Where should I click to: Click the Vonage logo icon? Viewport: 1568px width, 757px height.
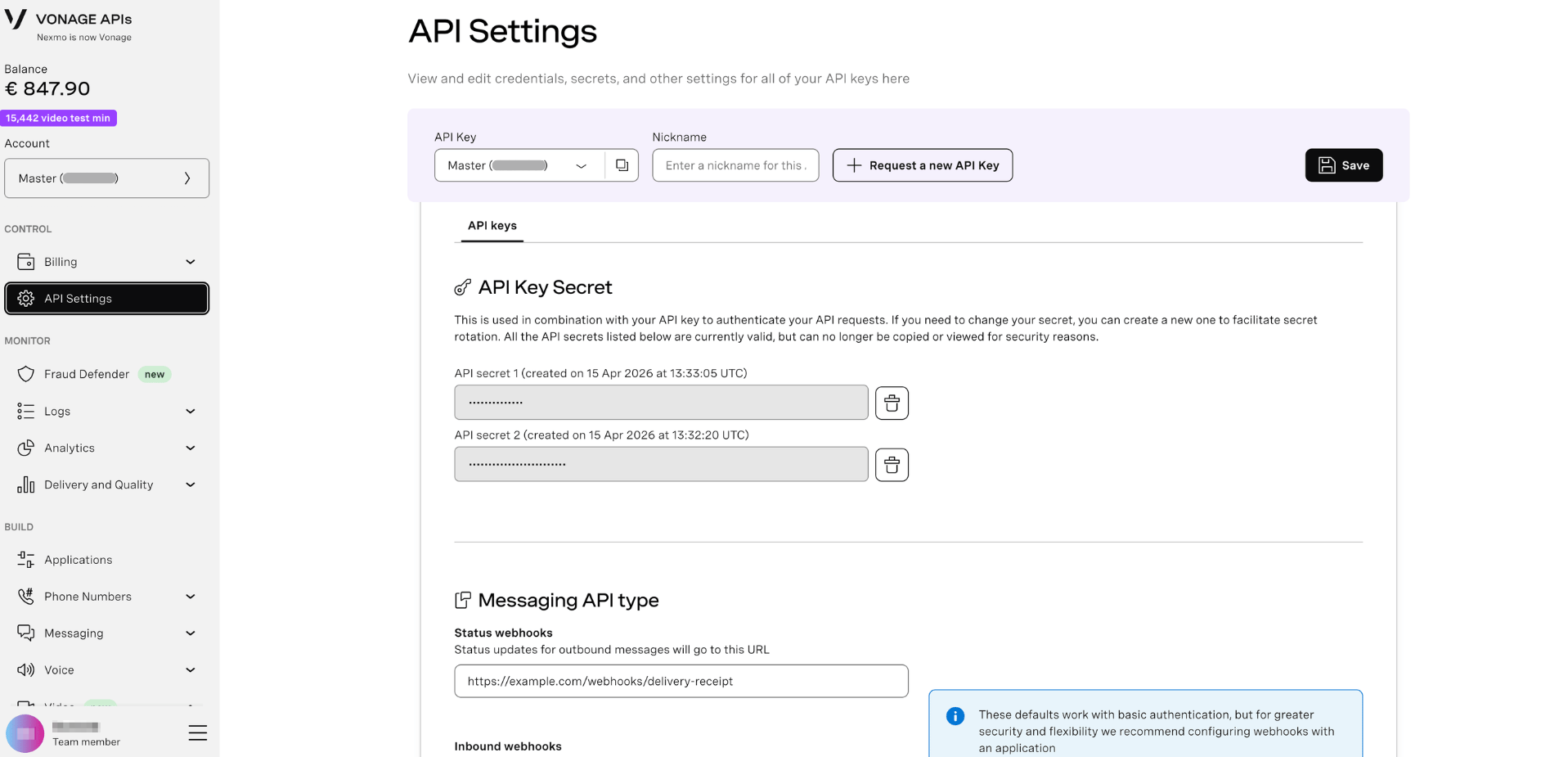tap(16, 19)
